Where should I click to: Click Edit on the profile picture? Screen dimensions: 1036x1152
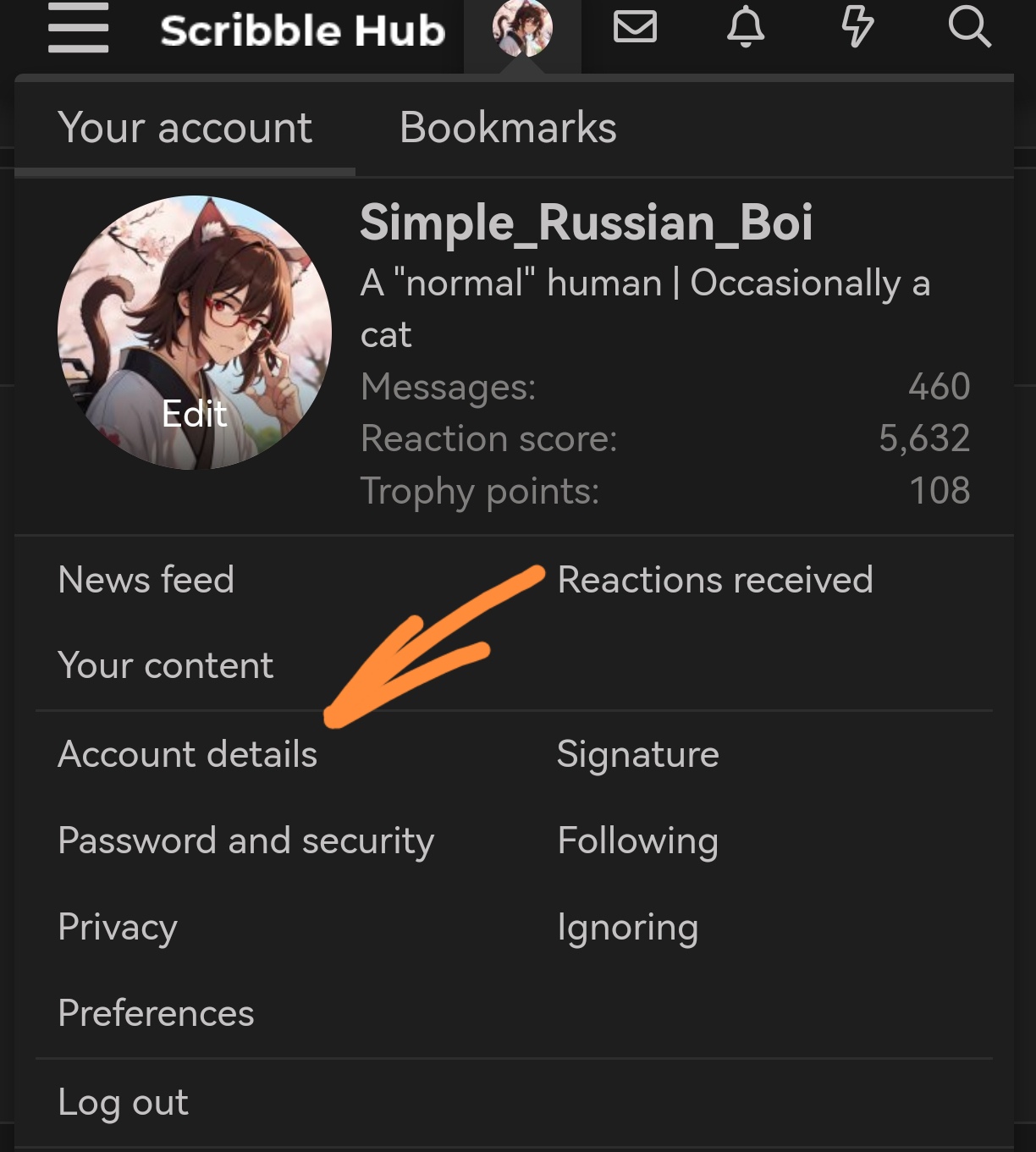pos(196,414)
